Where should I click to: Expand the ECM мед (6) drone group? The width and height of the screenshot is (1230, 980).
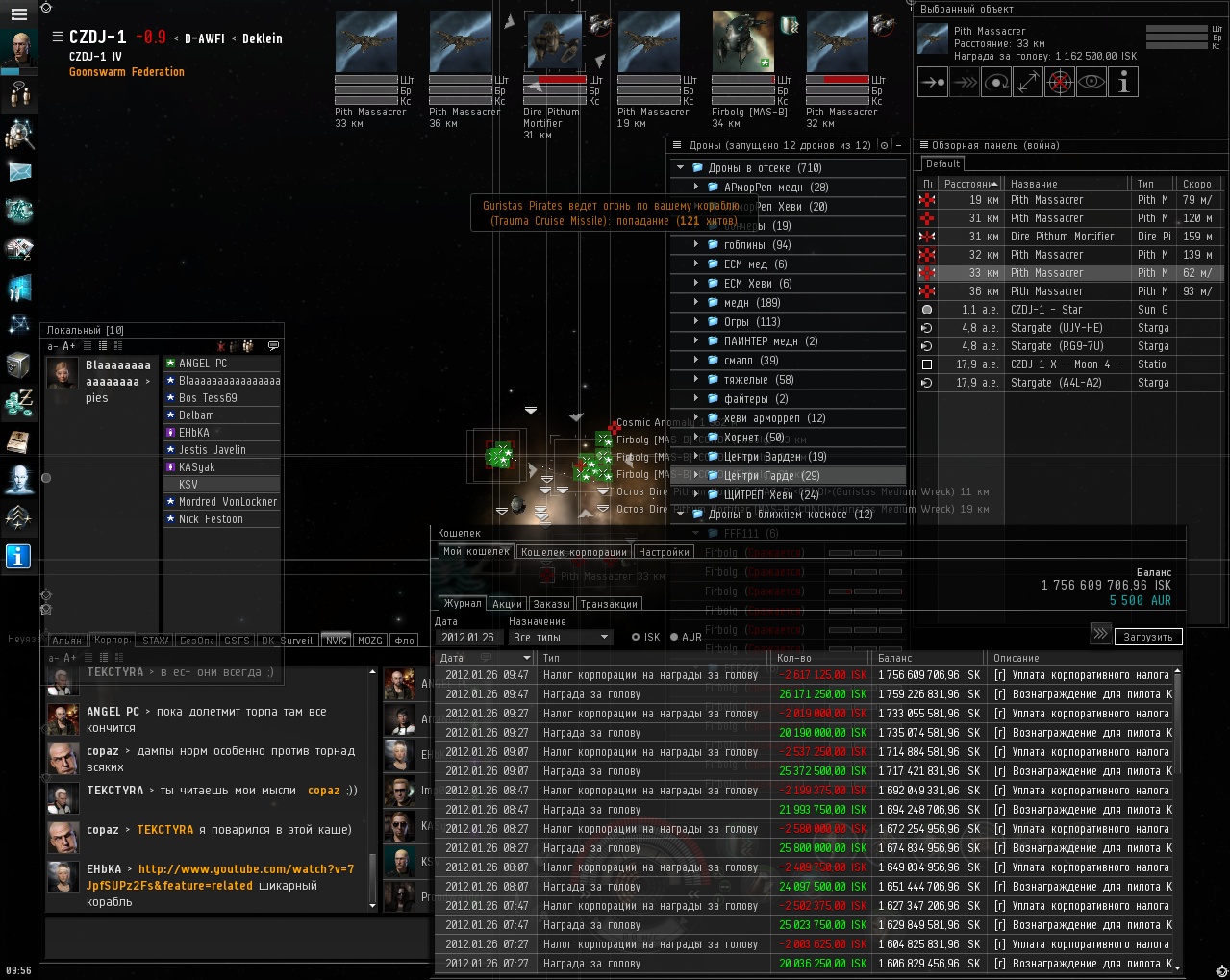(x=696, y=264)
